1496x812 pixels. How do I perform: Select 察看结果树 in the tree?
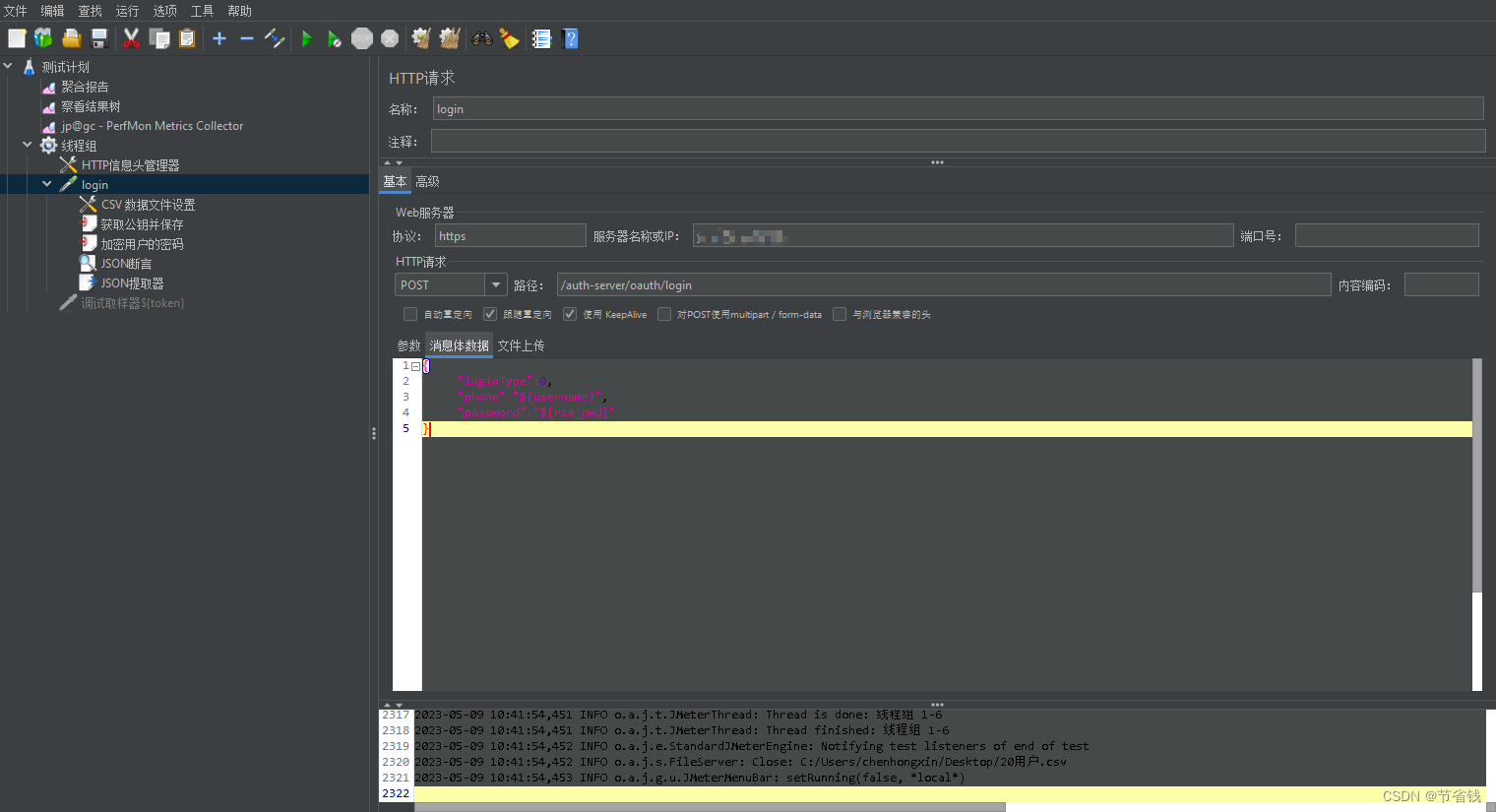pyautogui.click(x=91, y=106)
